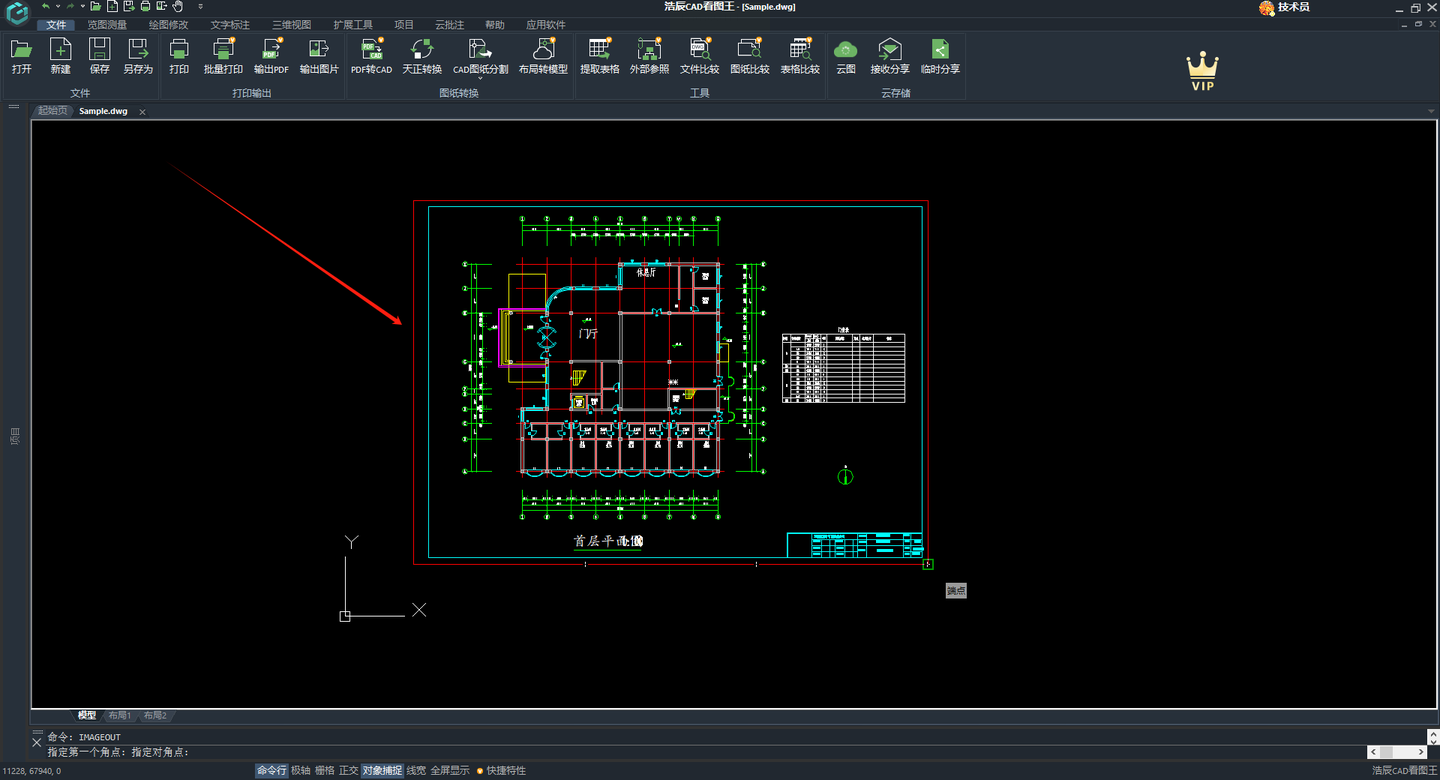Click the command line input field
Viewport: 1440px width, 780px height.
[700, 752]
